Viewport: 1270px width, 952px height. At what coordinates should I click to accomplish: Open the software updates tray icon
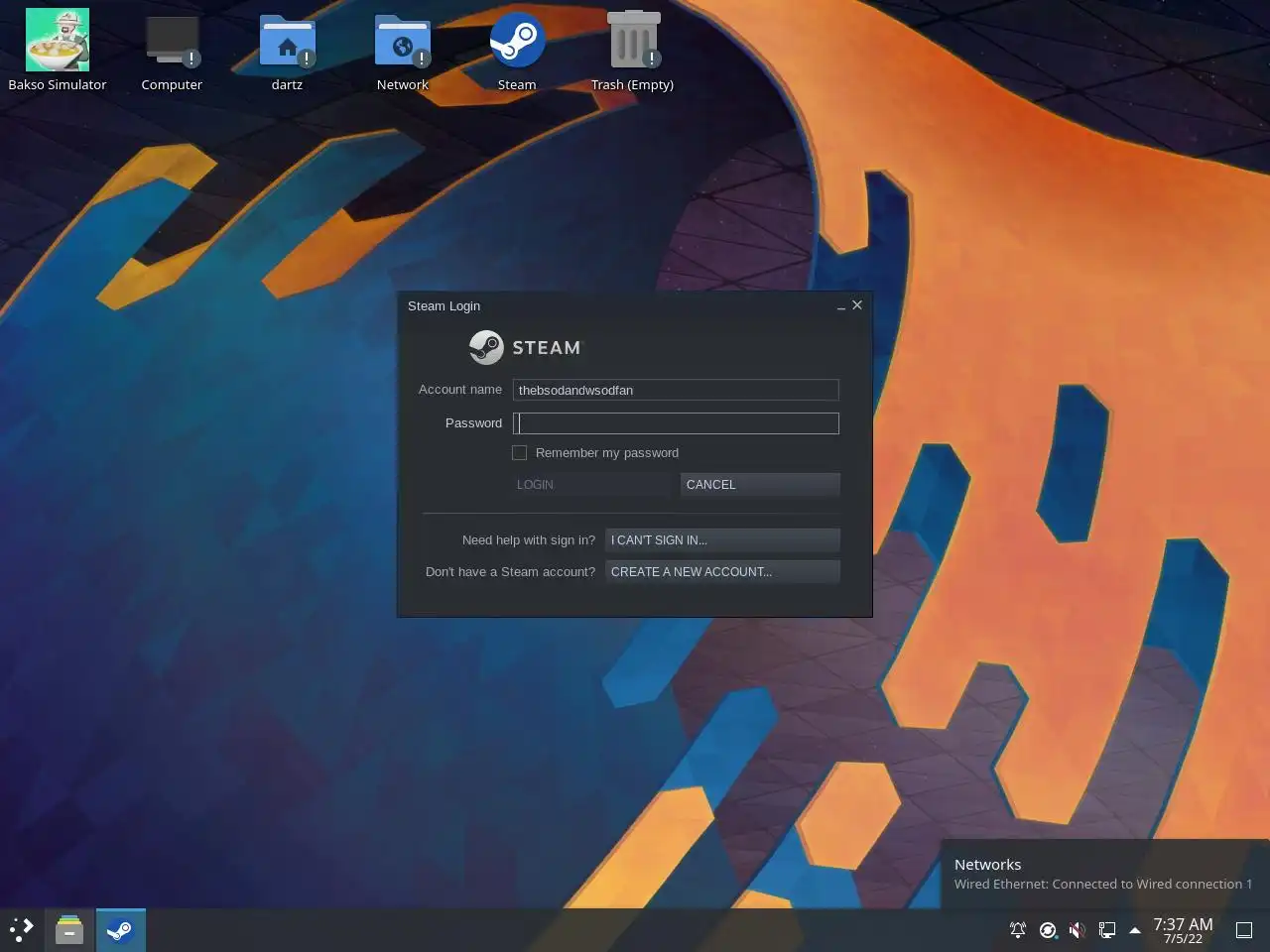1048,930
